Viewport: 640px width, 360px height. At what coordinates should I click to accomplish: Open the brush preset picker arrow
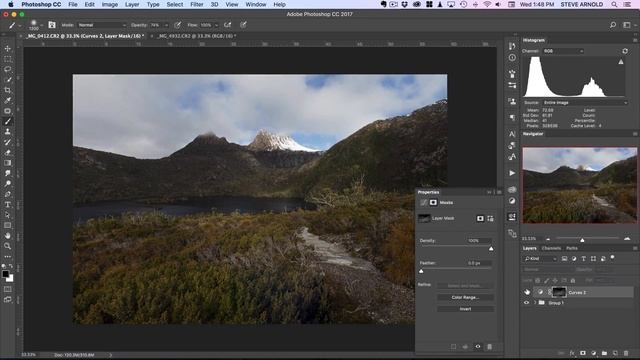pyautogui.click(x=41, y=25)
